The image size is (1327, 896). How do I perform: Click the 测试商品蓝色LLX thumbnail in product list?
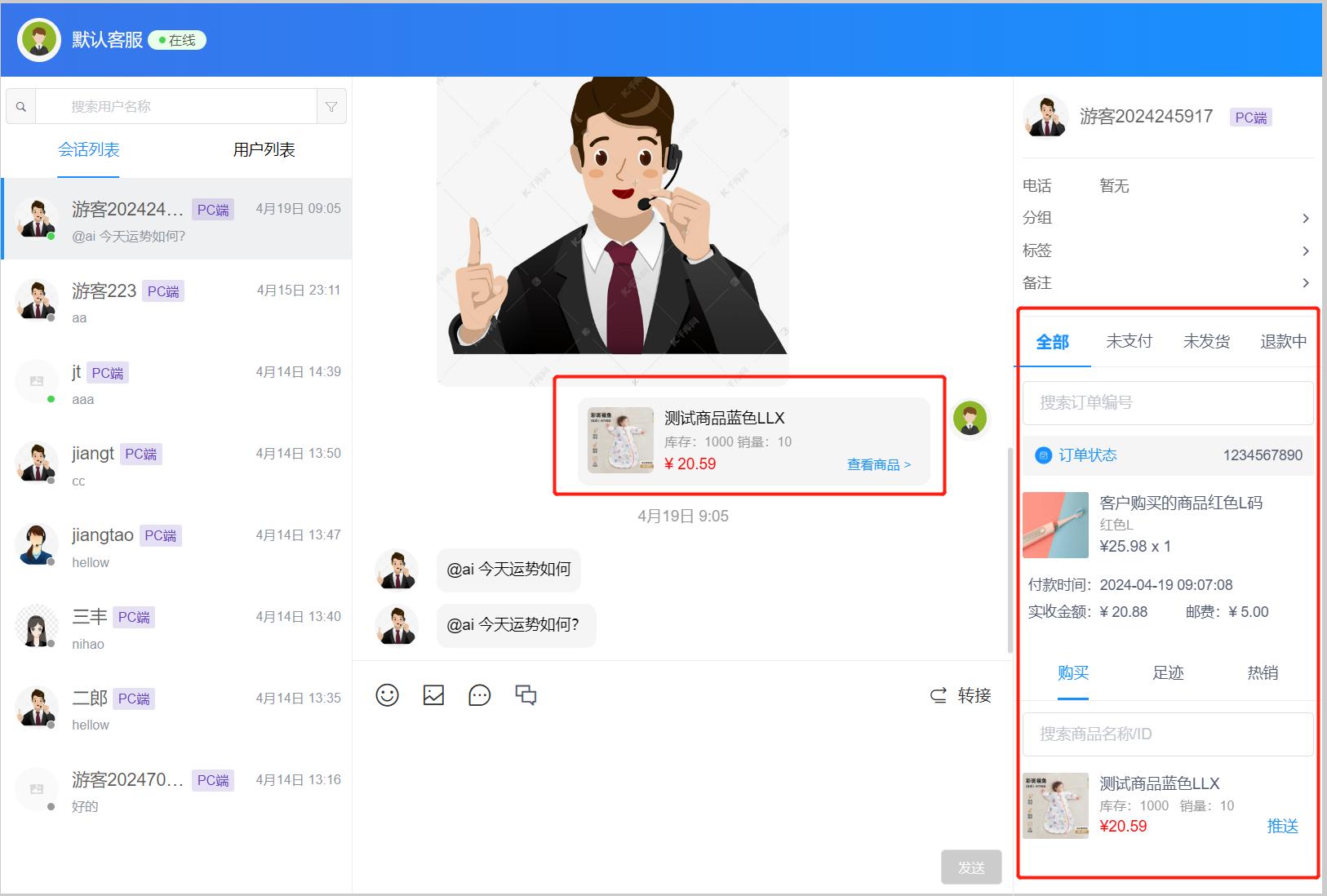1055,805
